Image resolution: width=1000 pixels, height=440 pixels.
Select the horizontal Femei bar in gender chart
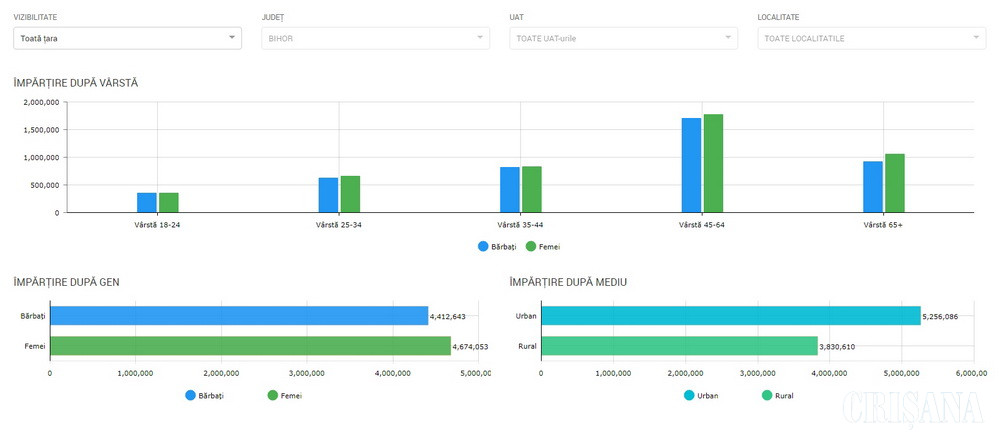(x=250, y=346)
